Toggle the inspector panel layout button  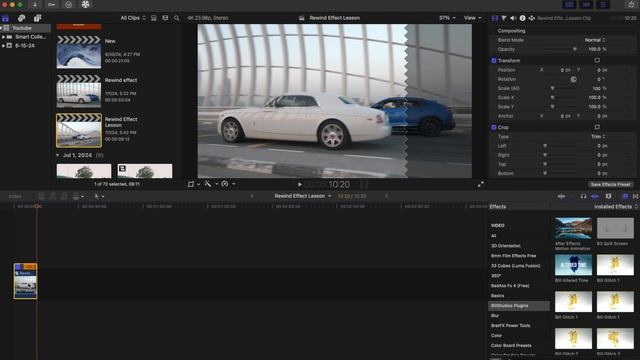603,4
